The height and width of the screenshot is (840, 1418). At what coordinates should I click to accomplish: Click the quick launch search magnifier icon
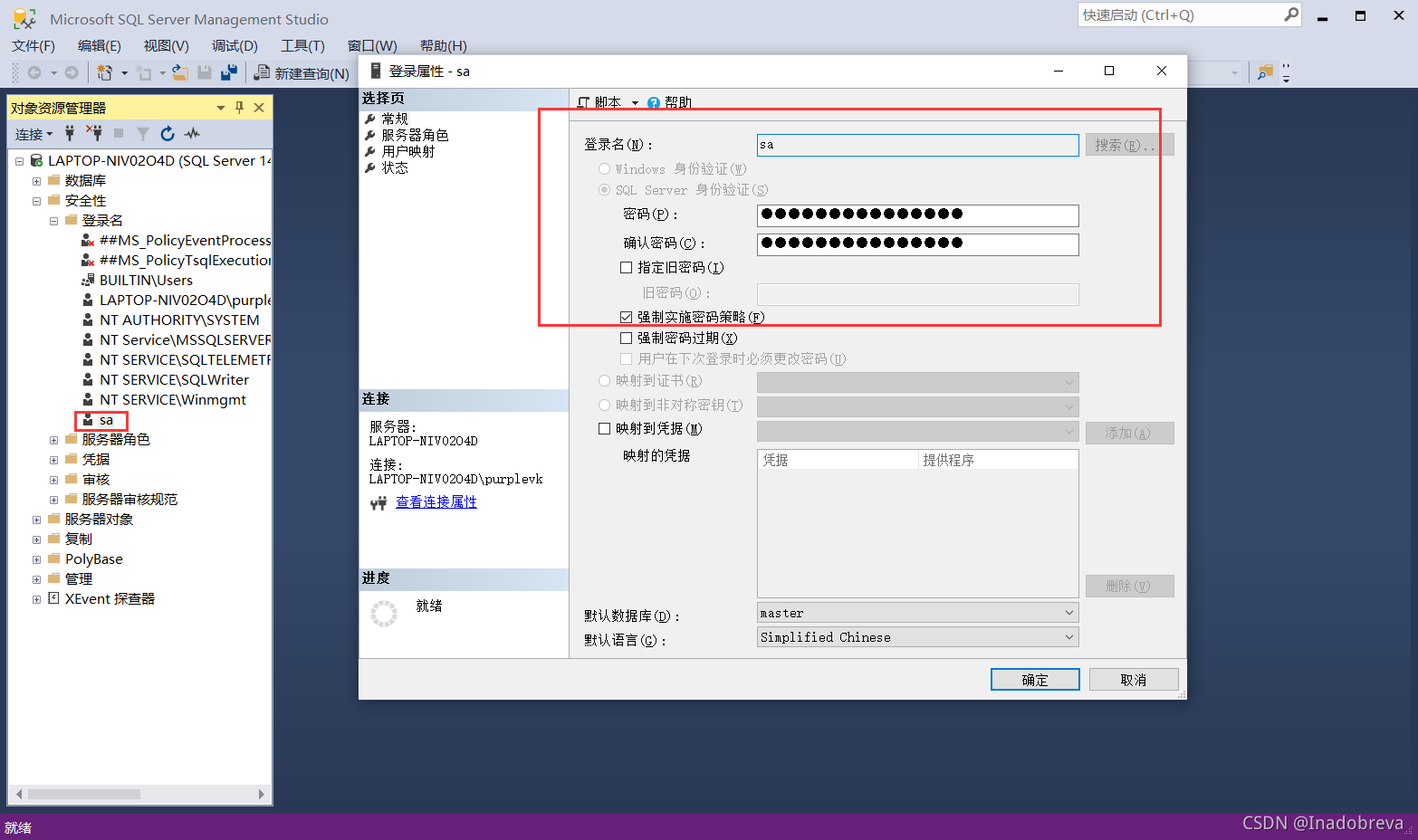tap(1291, 14)
